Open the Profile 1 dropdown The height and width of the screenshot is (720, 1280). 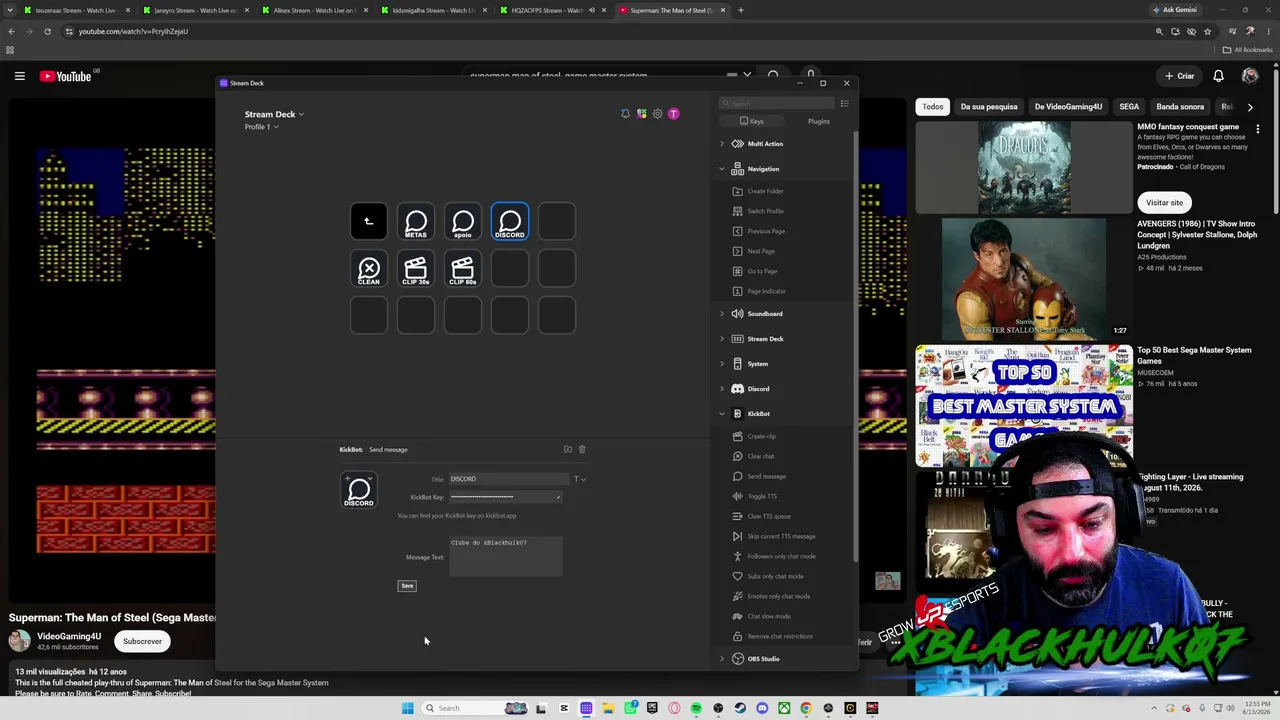point(261,127)
